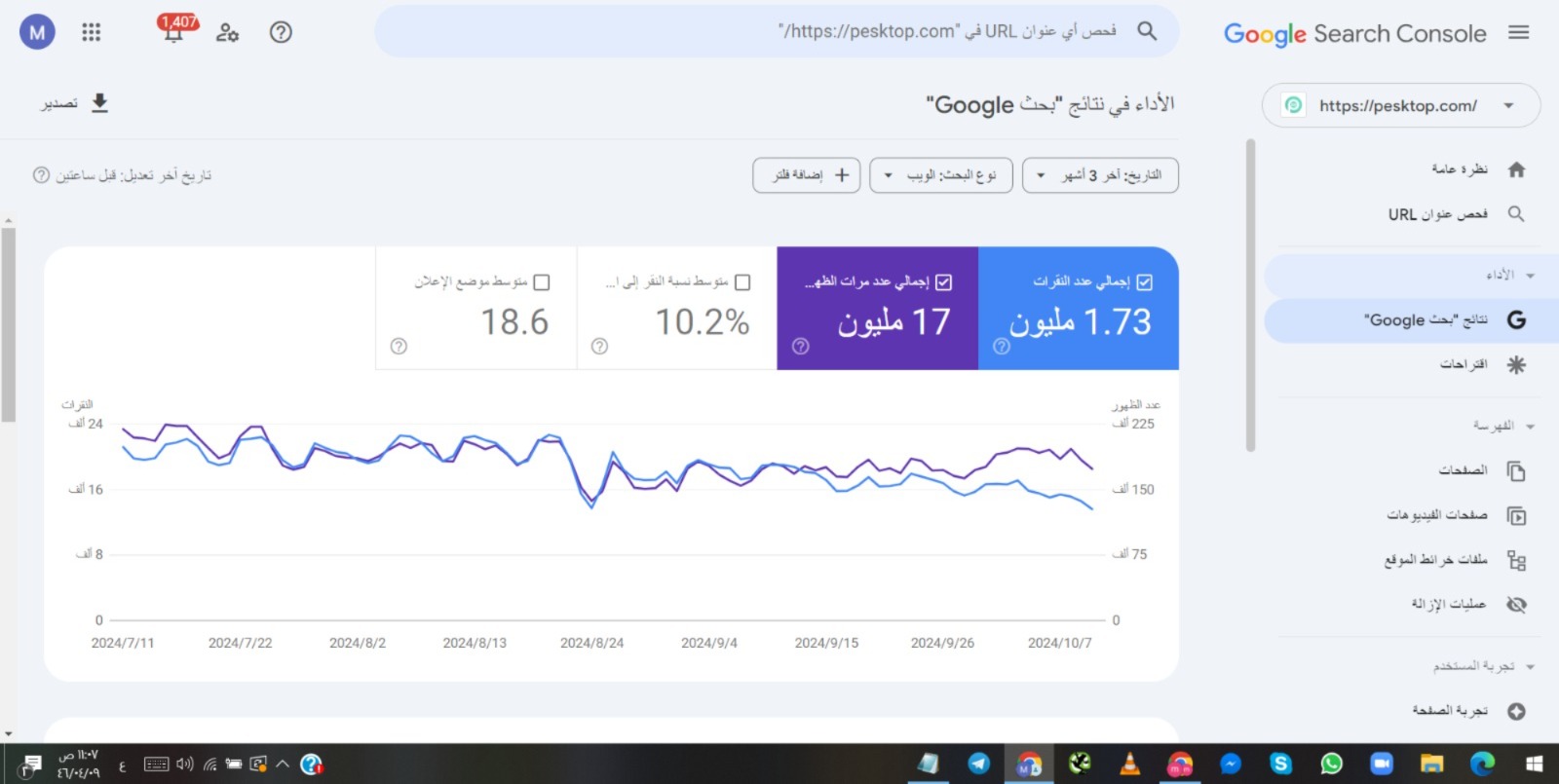
Task: Open Microsoft Edge from the taskbar
Action: [x=1482, y=764]
